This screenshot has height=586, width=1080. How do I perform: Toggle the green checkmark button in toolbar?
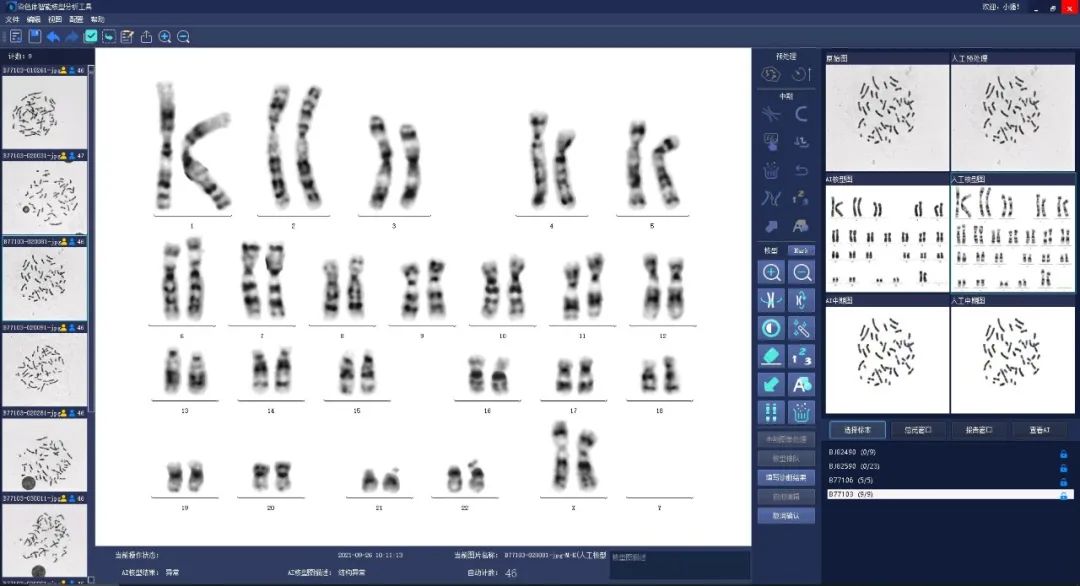coord(90,37)
